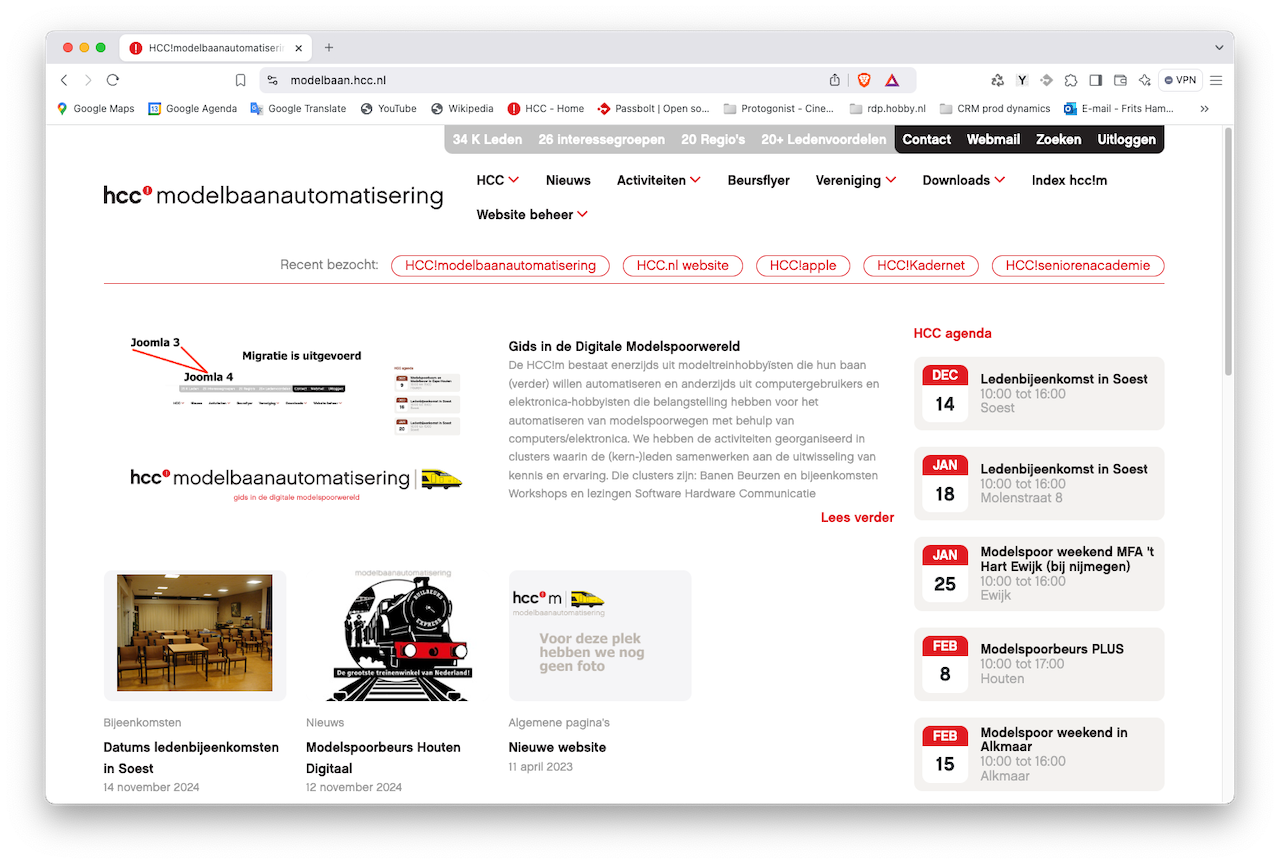Open the recently visited HCC!Kadernet pill
1280x864 pixels.
(921, 265)
